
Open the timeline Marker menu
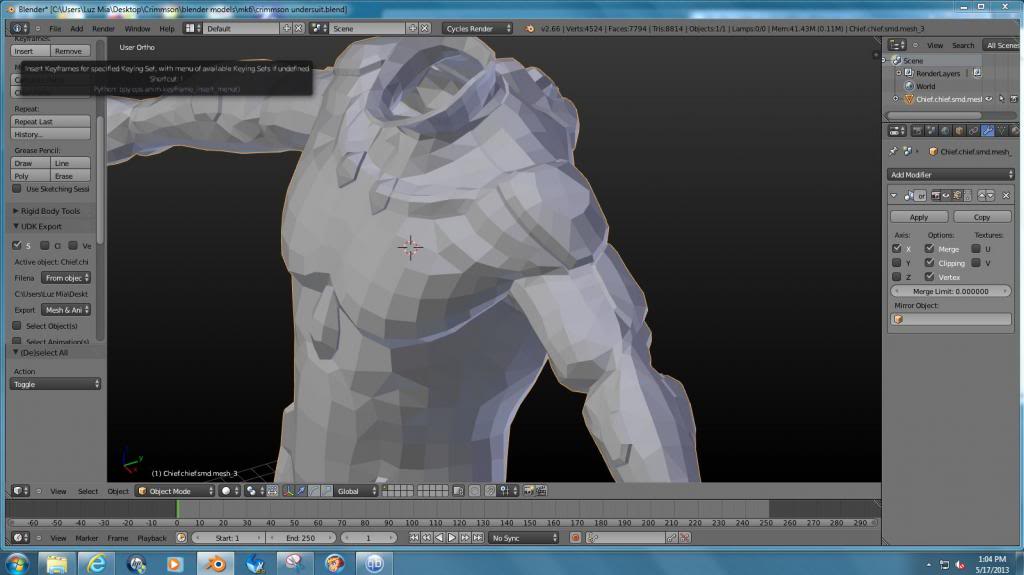(86, 538)
